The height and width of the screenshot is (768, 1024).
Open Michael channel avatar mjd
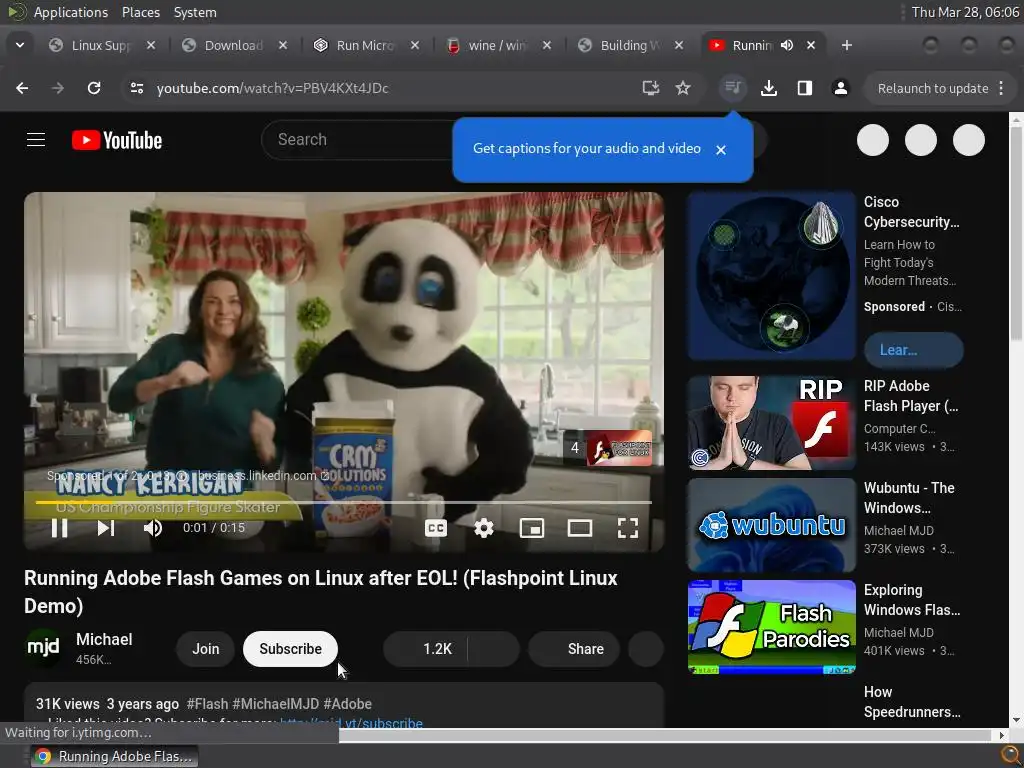click(43, 648)
